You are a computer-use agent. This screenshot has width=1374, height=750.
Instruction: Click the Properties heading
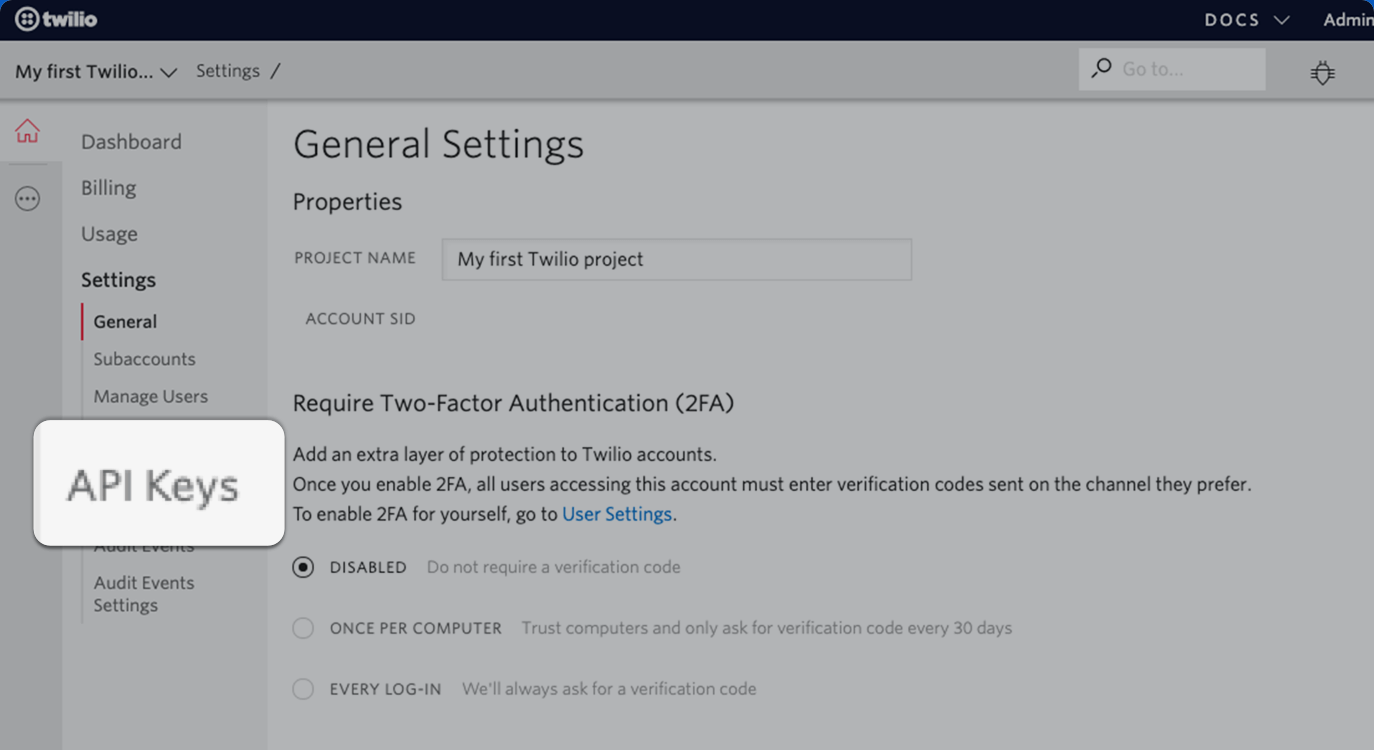pos(347,202)
